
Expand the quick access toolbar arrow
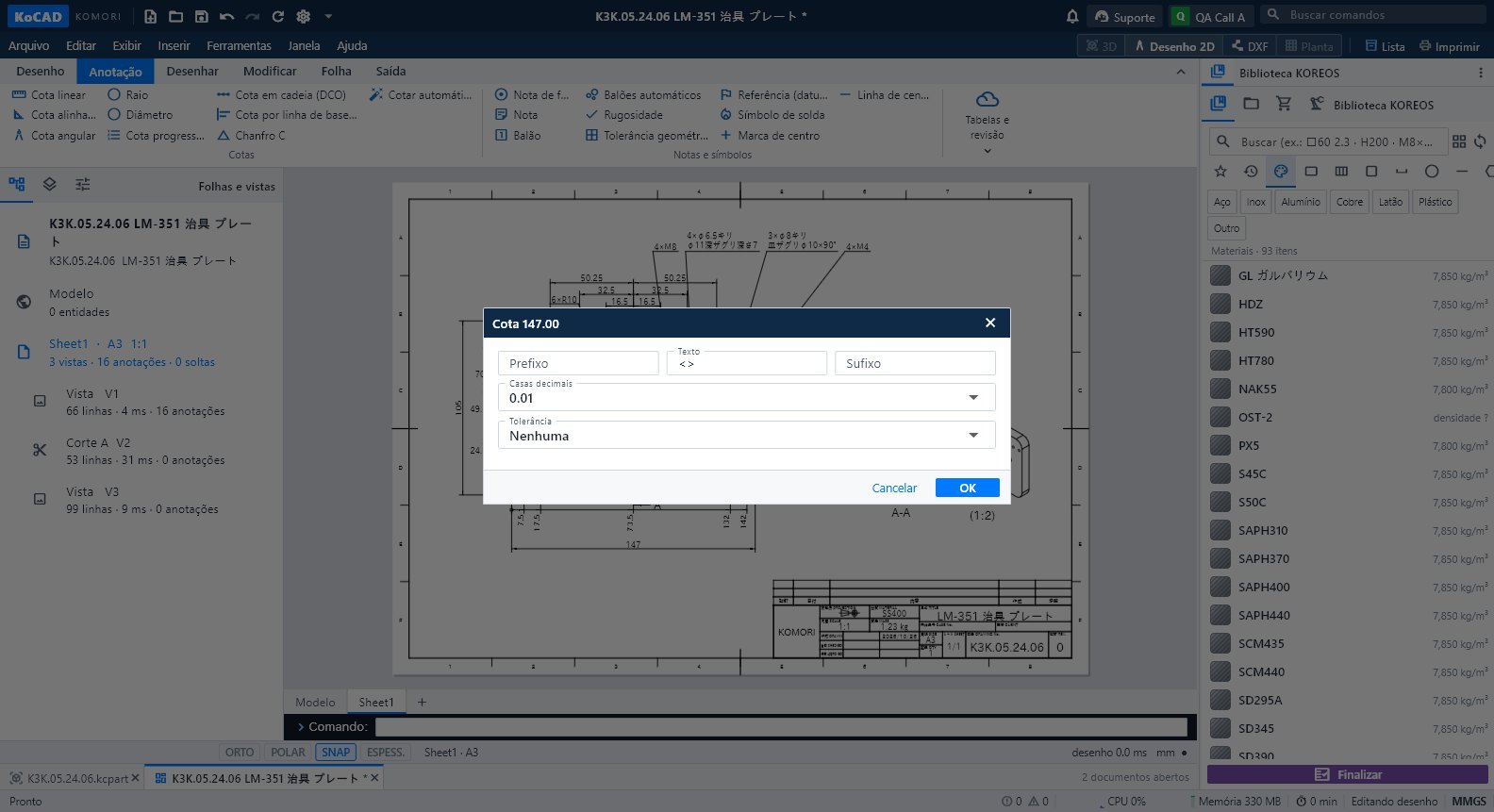pyautogui.click(x=328, y=16)
